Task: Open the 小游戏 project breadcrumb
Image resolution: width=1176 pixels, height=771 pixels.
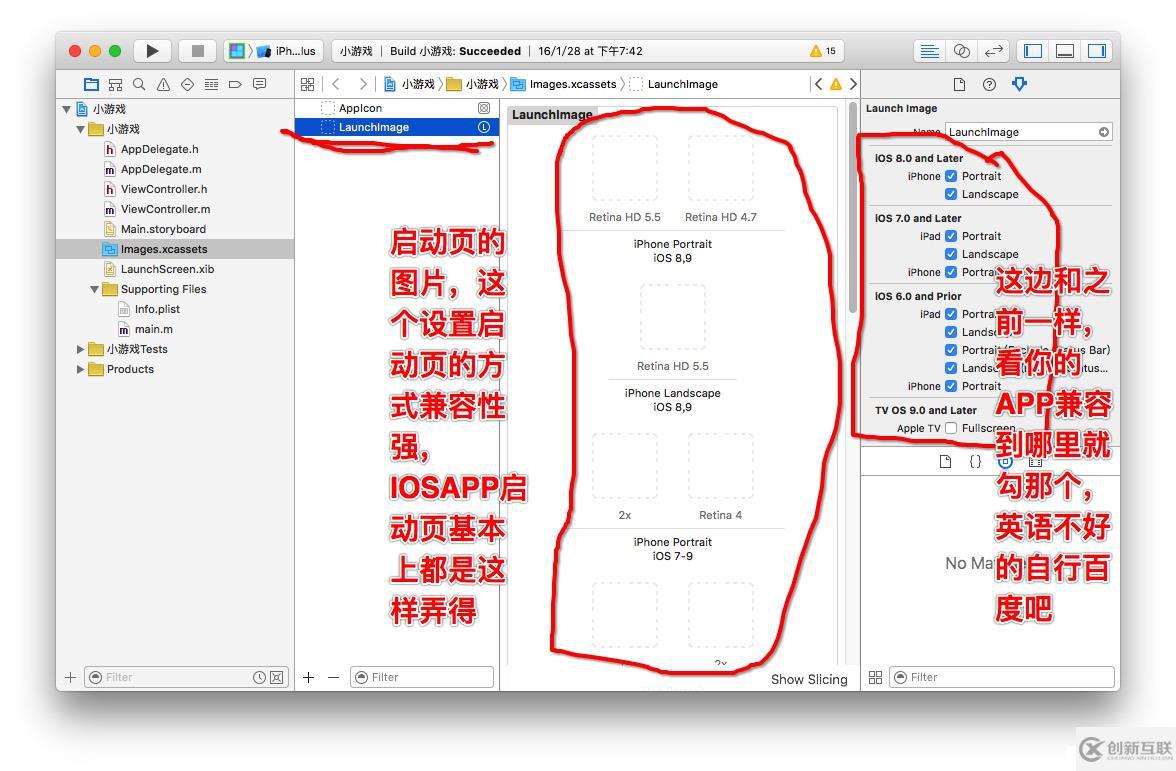Action: pyautogui.click(x=410, y=84)
